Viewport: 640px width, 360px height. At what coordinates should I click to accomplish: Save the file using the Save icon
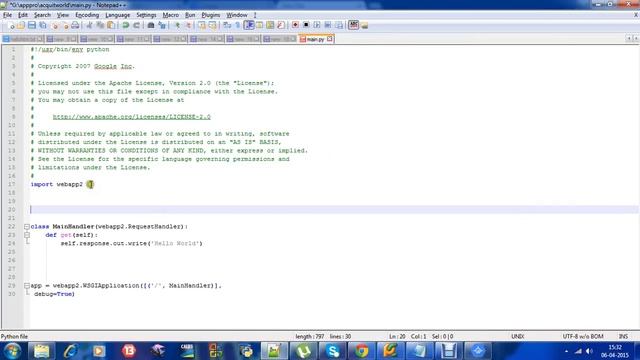(32, 25)
